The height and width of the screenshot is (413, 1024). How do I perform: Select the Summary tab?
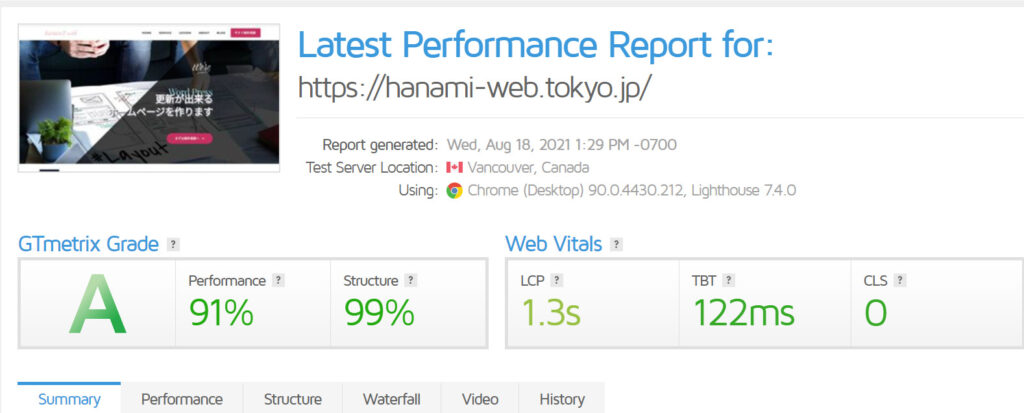coord(69,399)
